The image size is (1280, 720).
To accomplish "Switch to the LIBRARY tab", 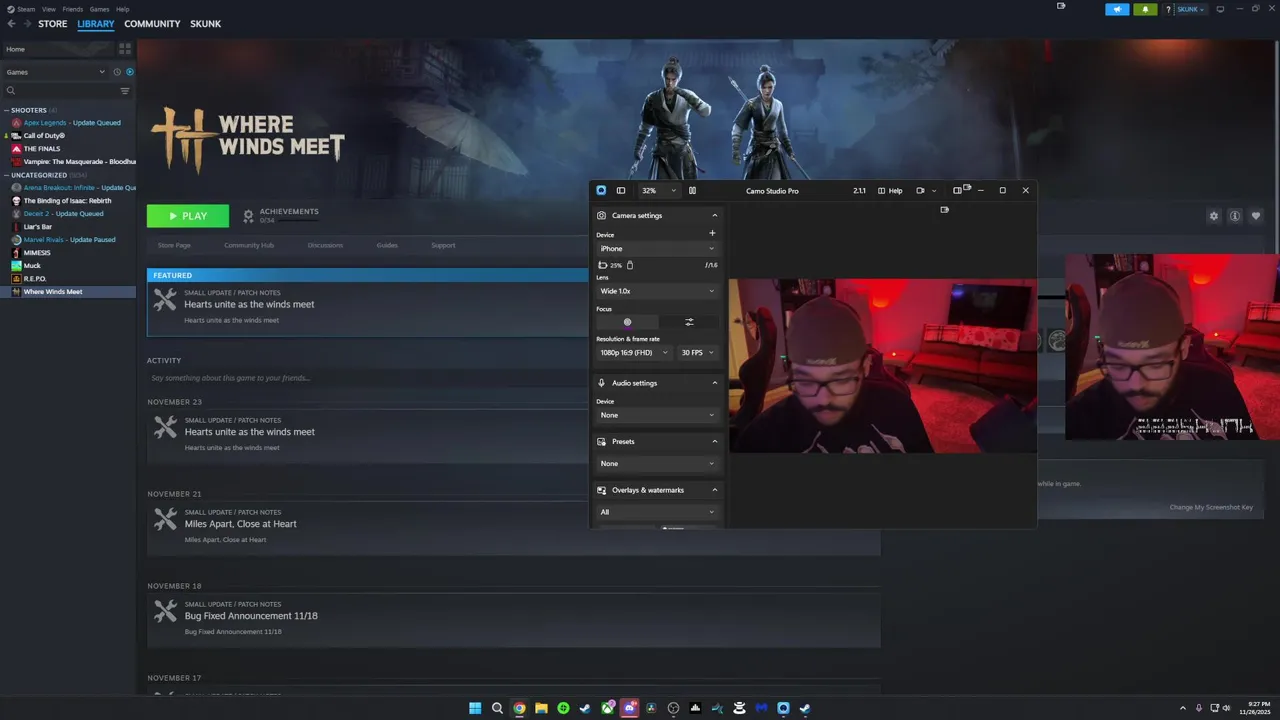I will (96, 24).
